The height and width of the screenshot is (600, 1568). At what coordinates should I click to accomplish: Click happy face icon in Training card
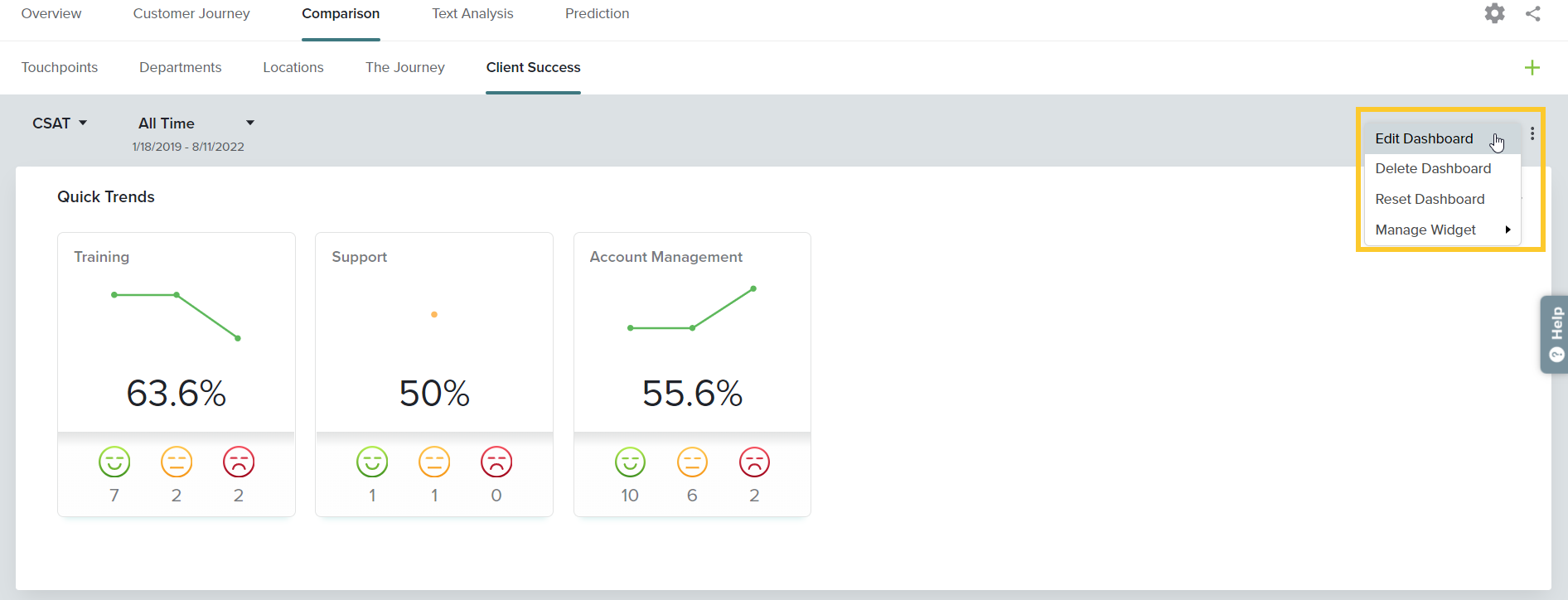point(114,462)
